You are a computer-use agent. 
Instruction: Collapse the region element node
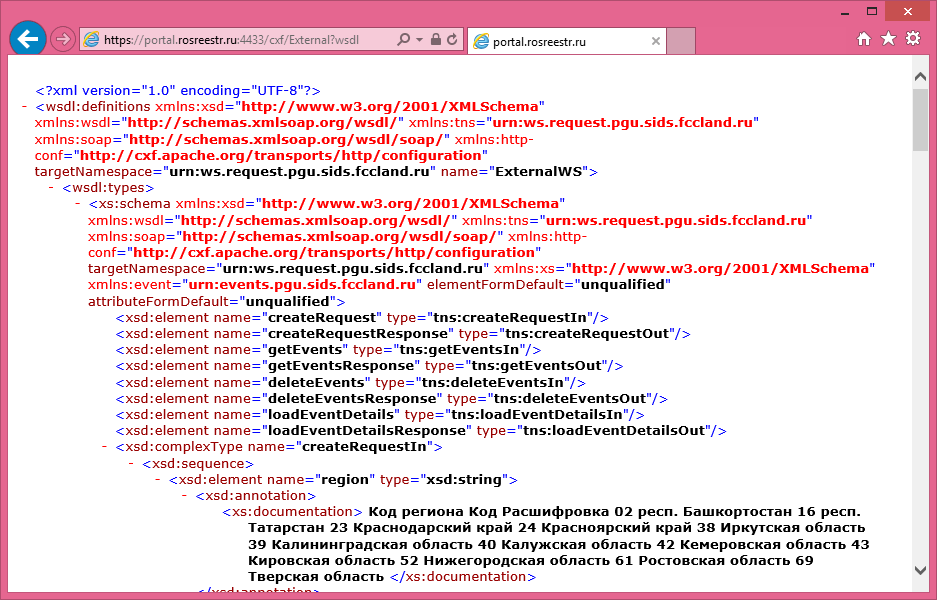pos(158,479)
